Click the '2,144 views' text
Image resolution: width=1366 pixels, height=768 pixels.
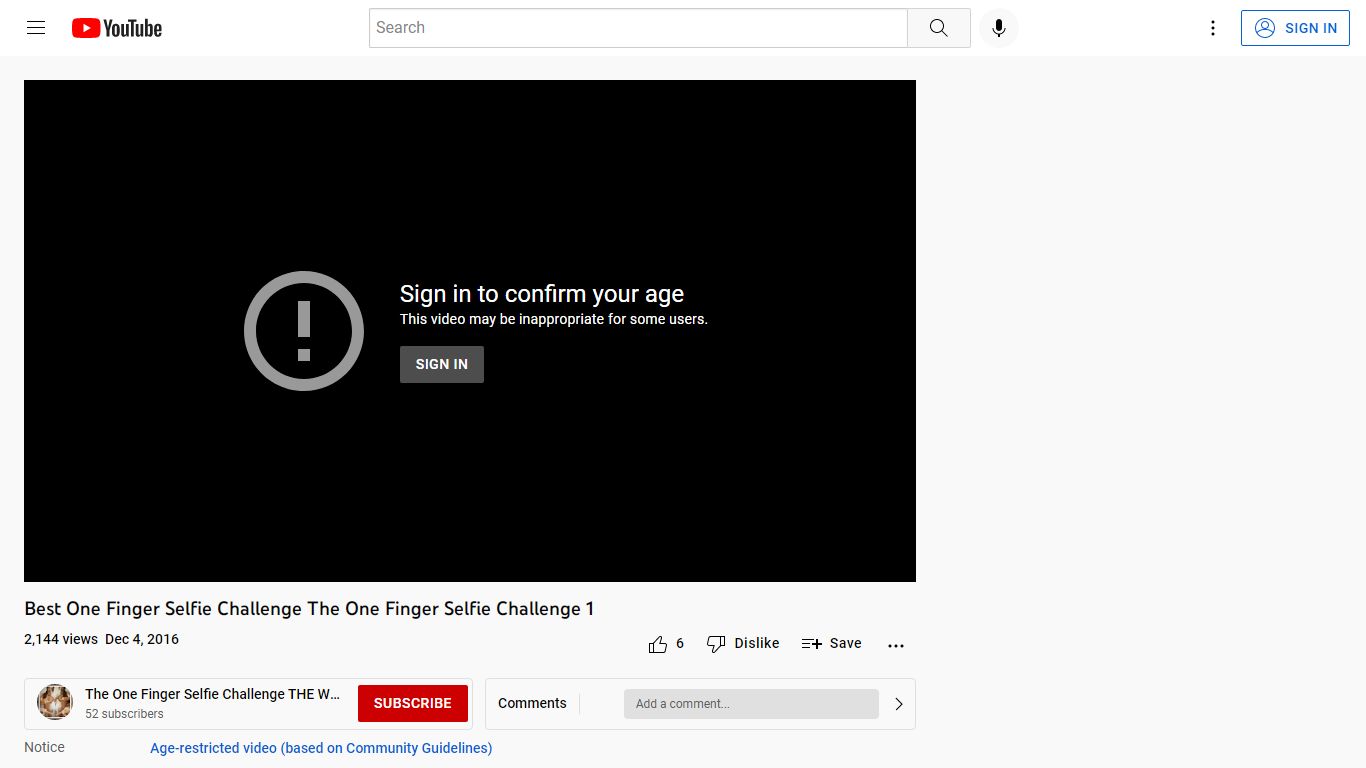(x=61, y=639)
